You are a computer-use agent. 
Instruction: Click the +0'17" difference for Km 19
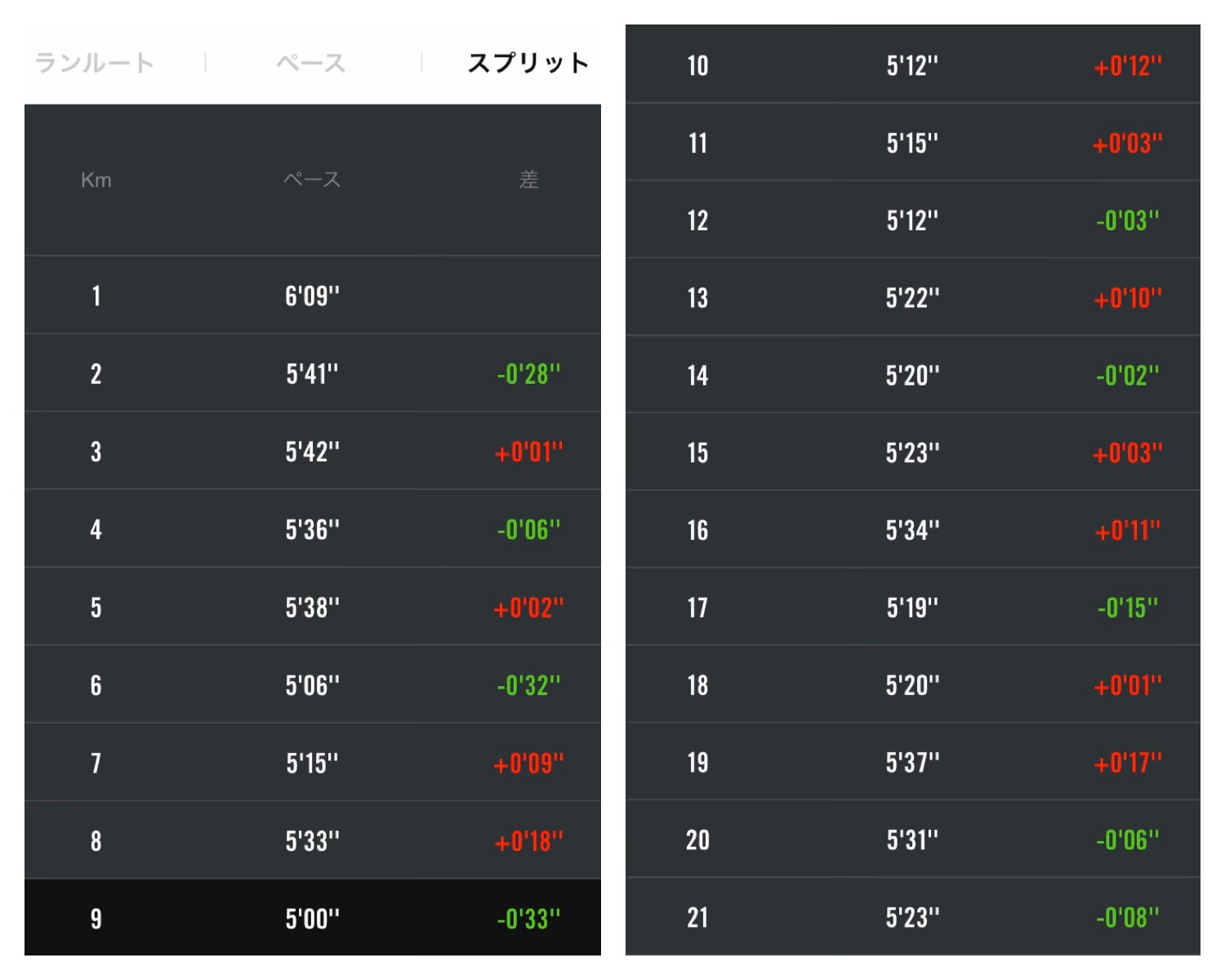[x=1128, y=763]
